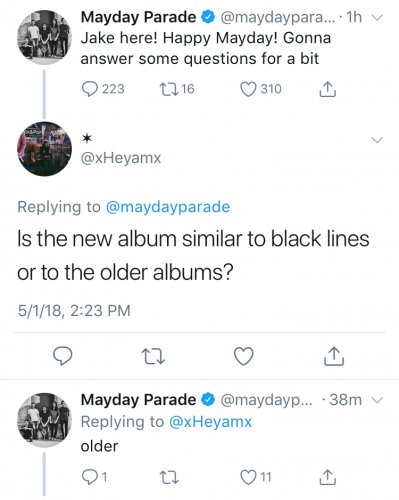Open the @maydayparade link in Replying to

168,207
